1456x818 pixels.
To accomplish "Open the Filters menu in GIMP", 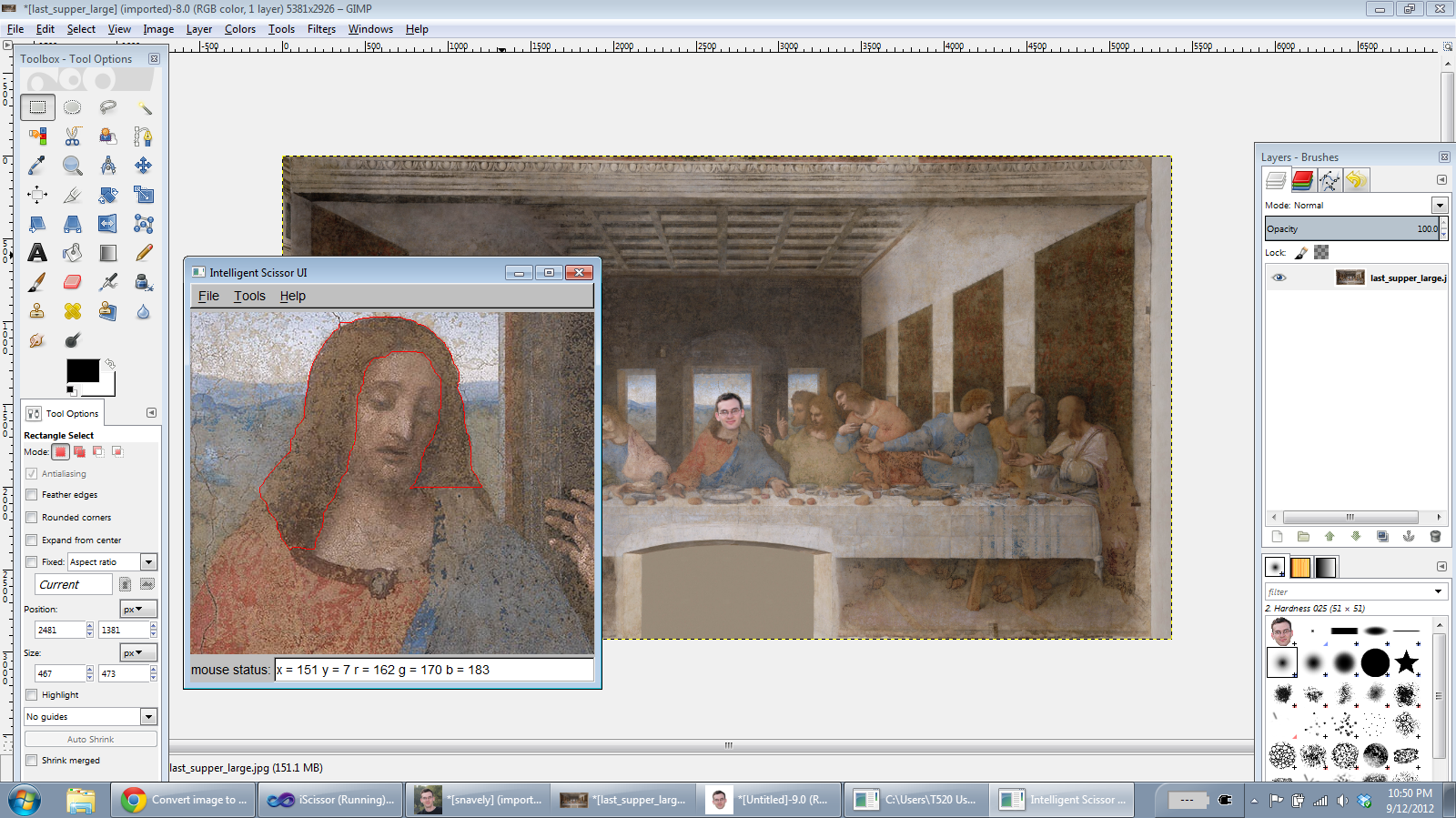I will pos(321,29).
